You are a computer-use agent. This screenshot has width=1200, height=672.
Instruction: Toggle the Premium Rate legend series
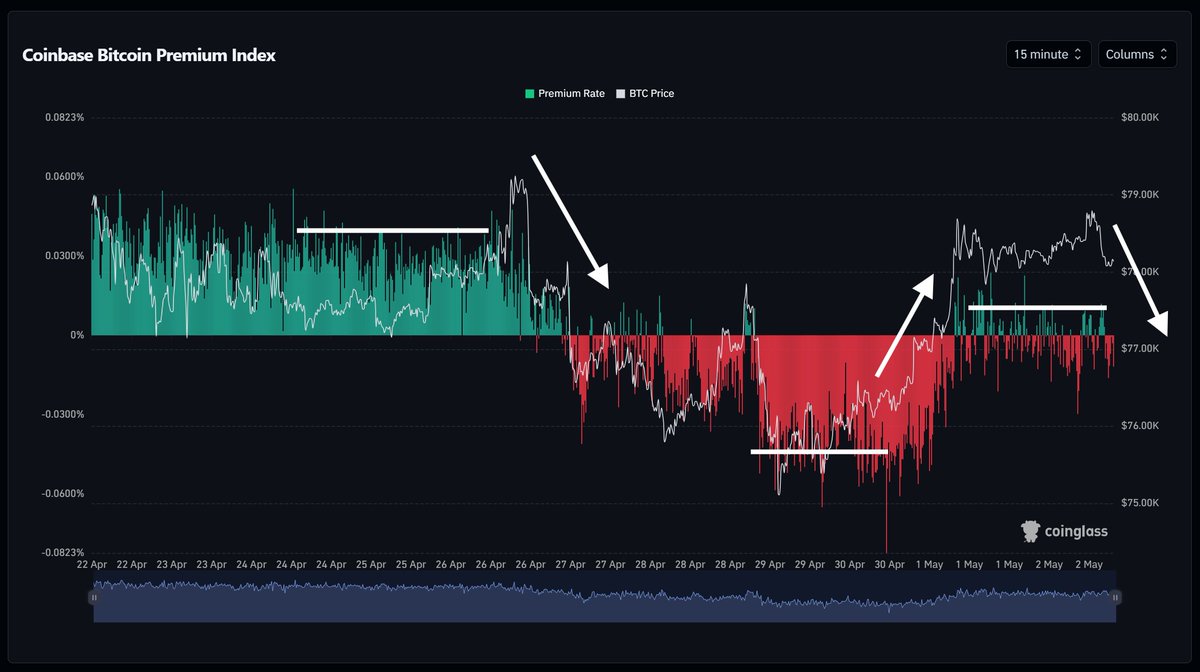click(565, 94)
